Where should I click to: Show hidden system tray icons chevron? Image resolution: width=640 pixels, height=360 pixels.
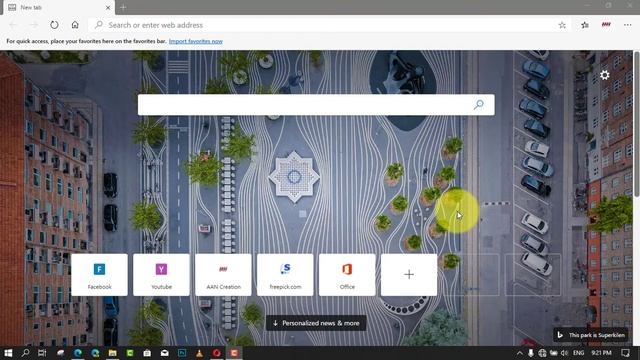click(x=520, y=353)
